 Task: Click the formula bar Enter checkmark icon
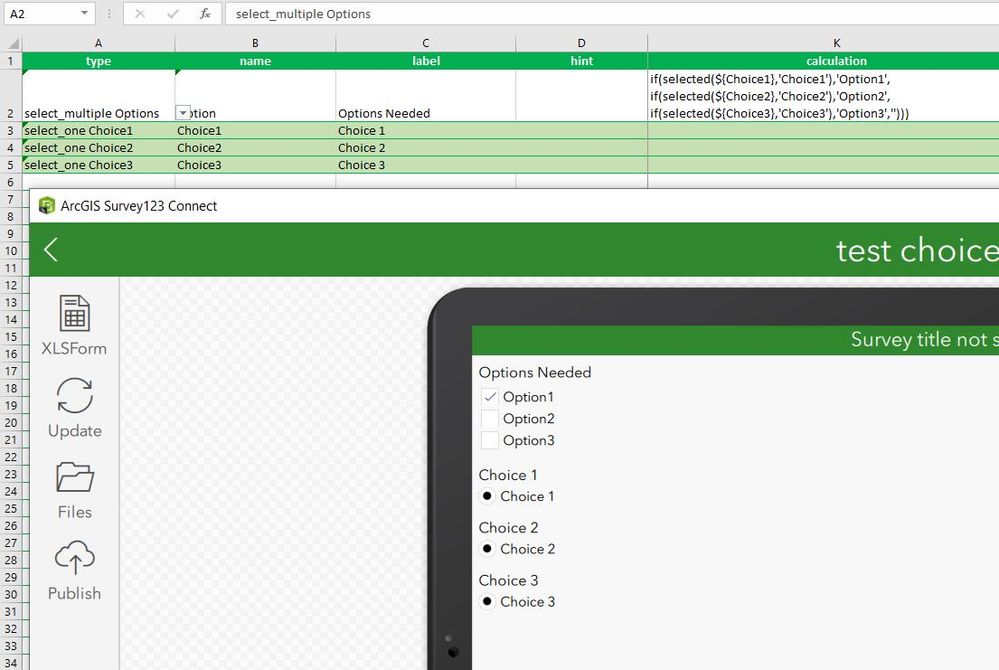click(x=173, y=13)
